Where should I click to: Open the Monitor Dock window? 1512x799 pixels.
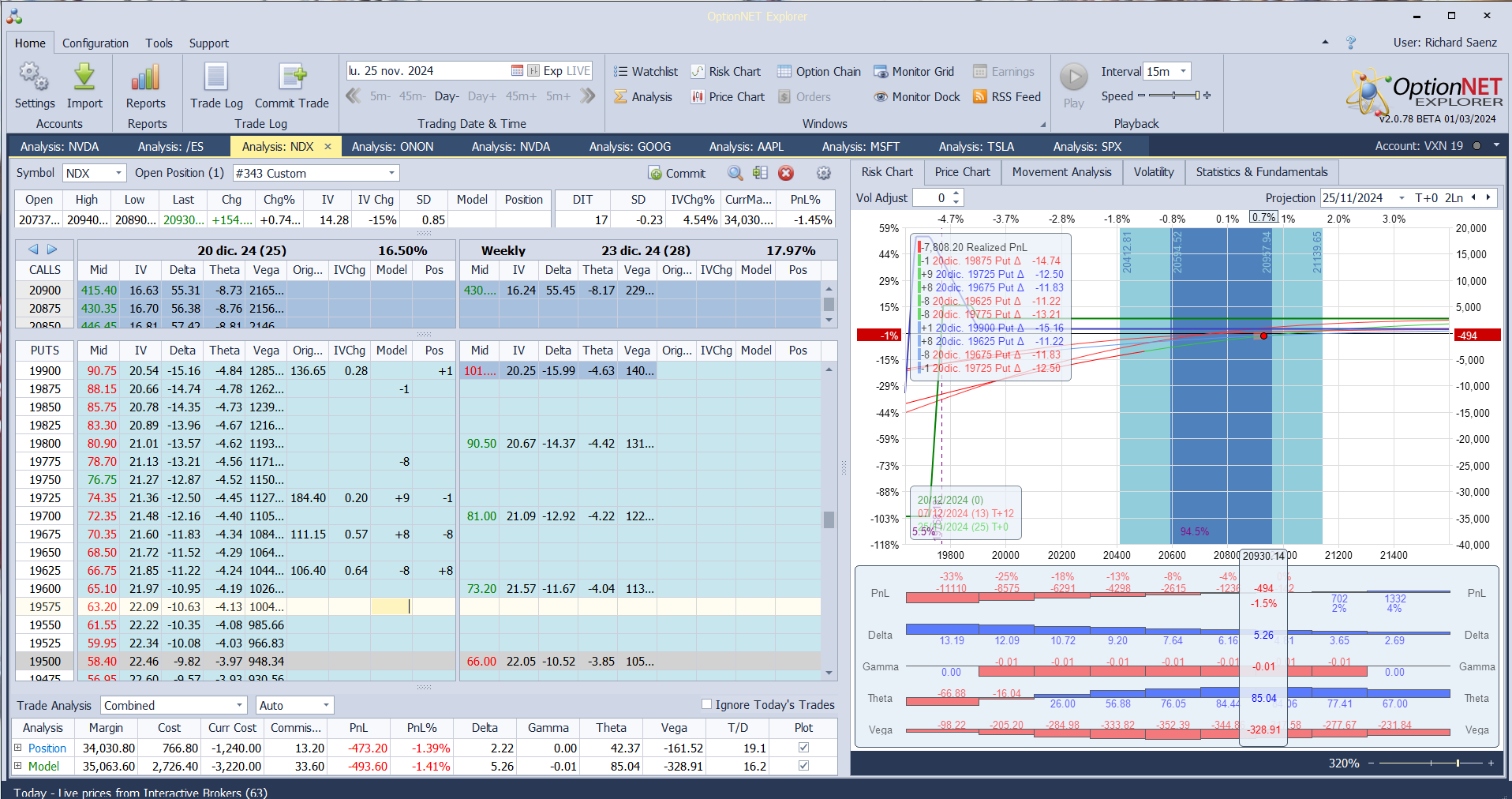point(917,96)
